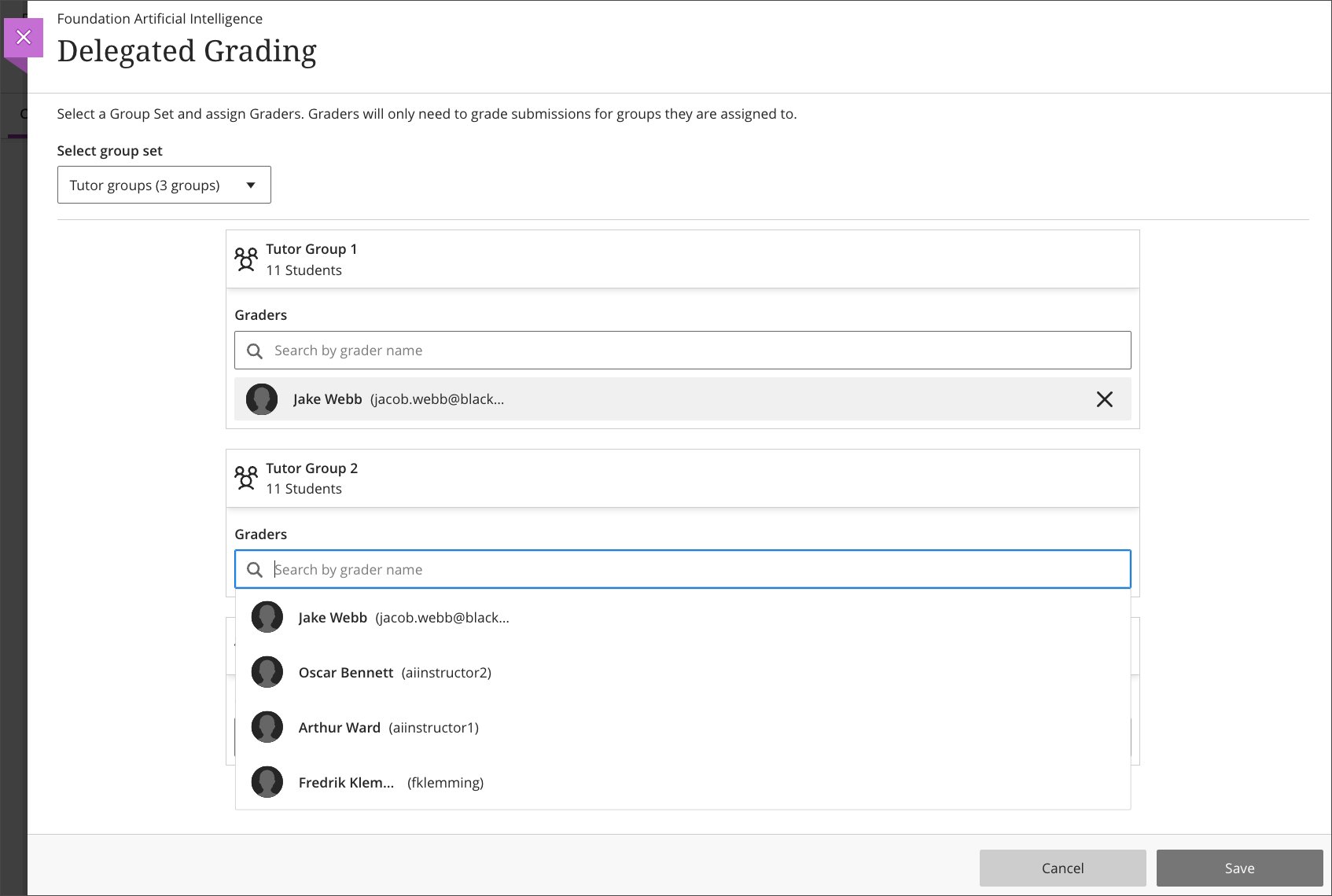Select Fredrik Klem... (fklemming) option

[x=391, y=783]
